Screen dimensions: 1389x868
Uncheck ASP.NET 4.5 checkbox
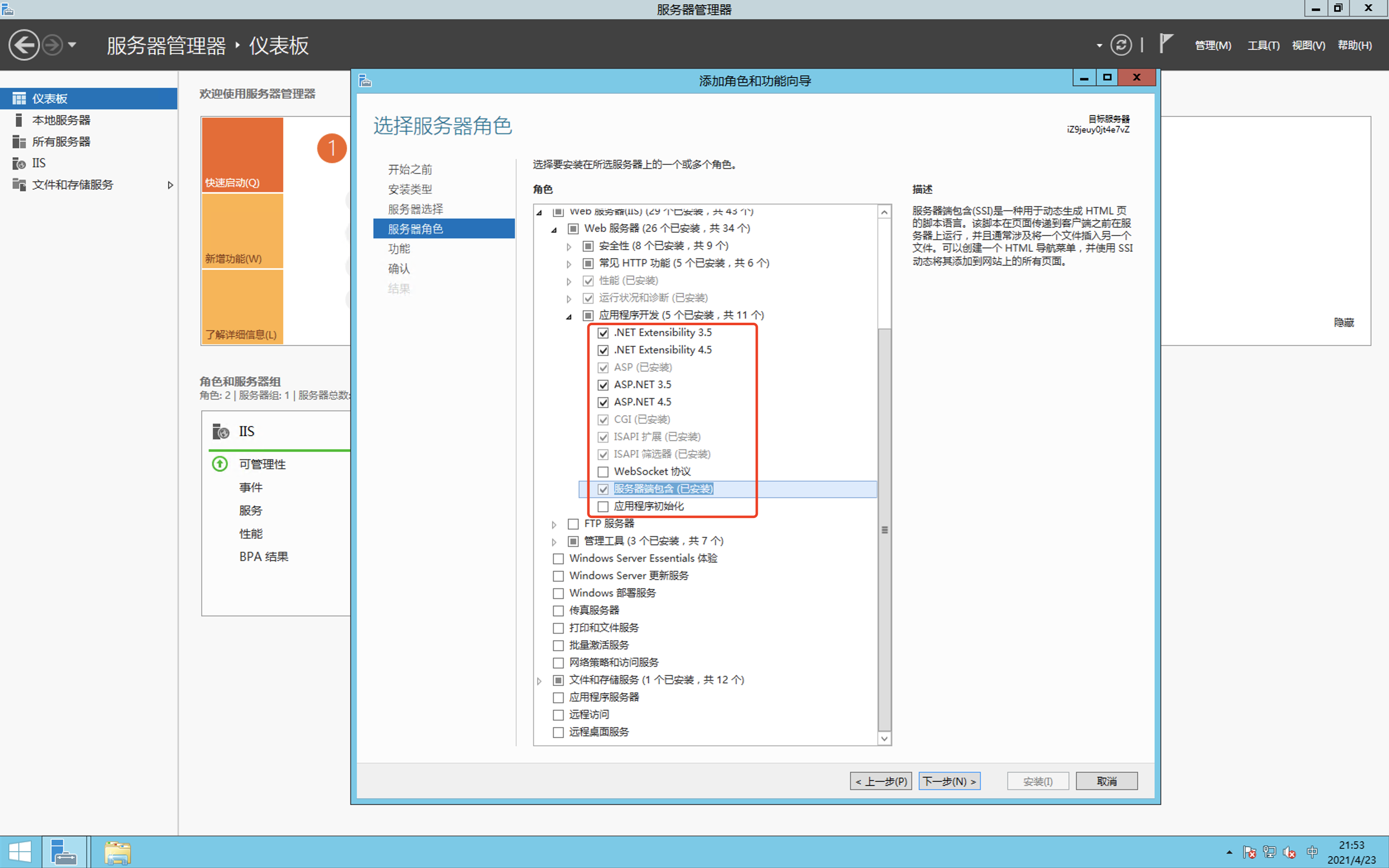coord(603,403)
